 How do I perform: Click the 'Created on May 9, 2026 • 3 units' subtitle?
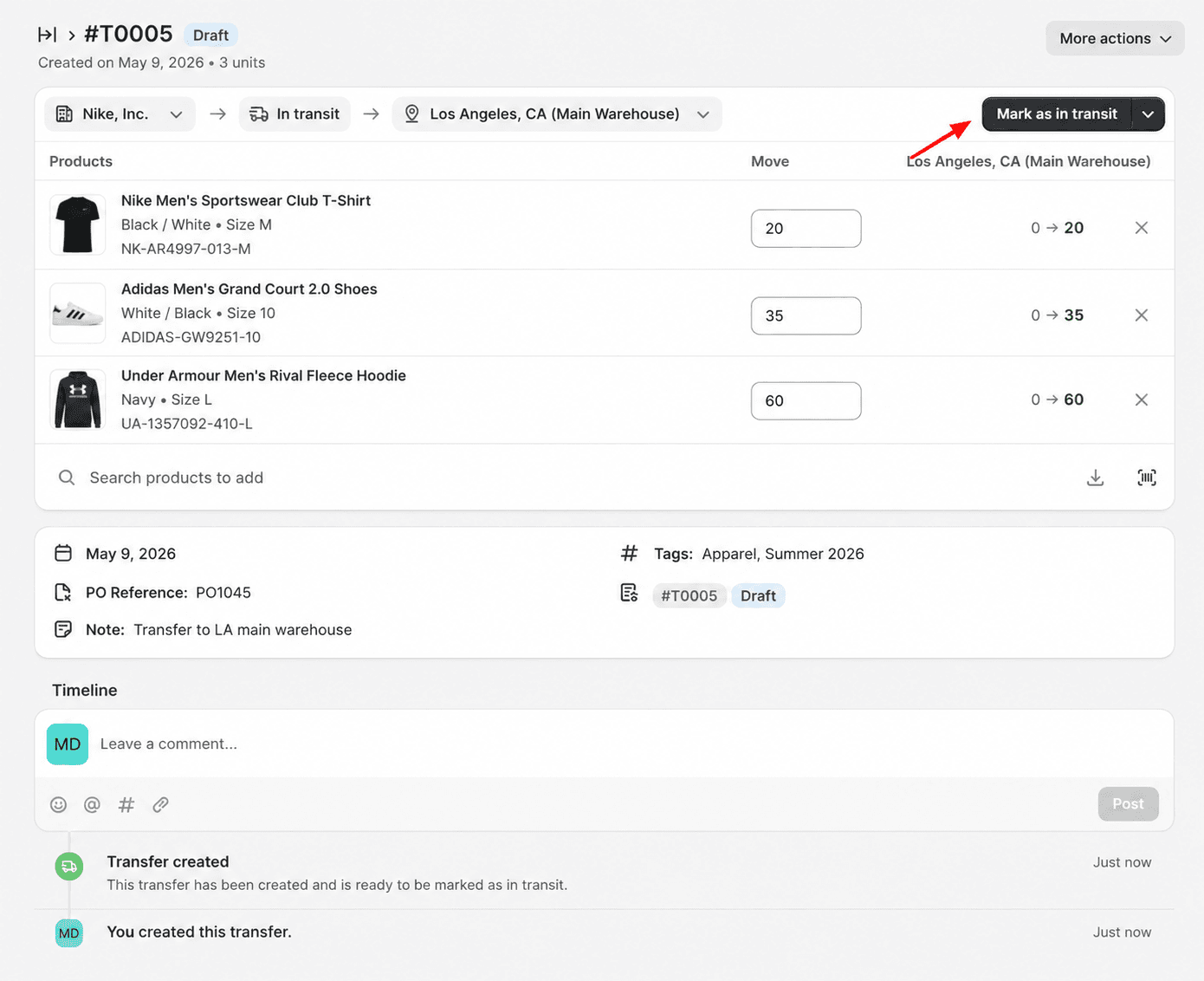pyautogui.click(x=152, y=62)
